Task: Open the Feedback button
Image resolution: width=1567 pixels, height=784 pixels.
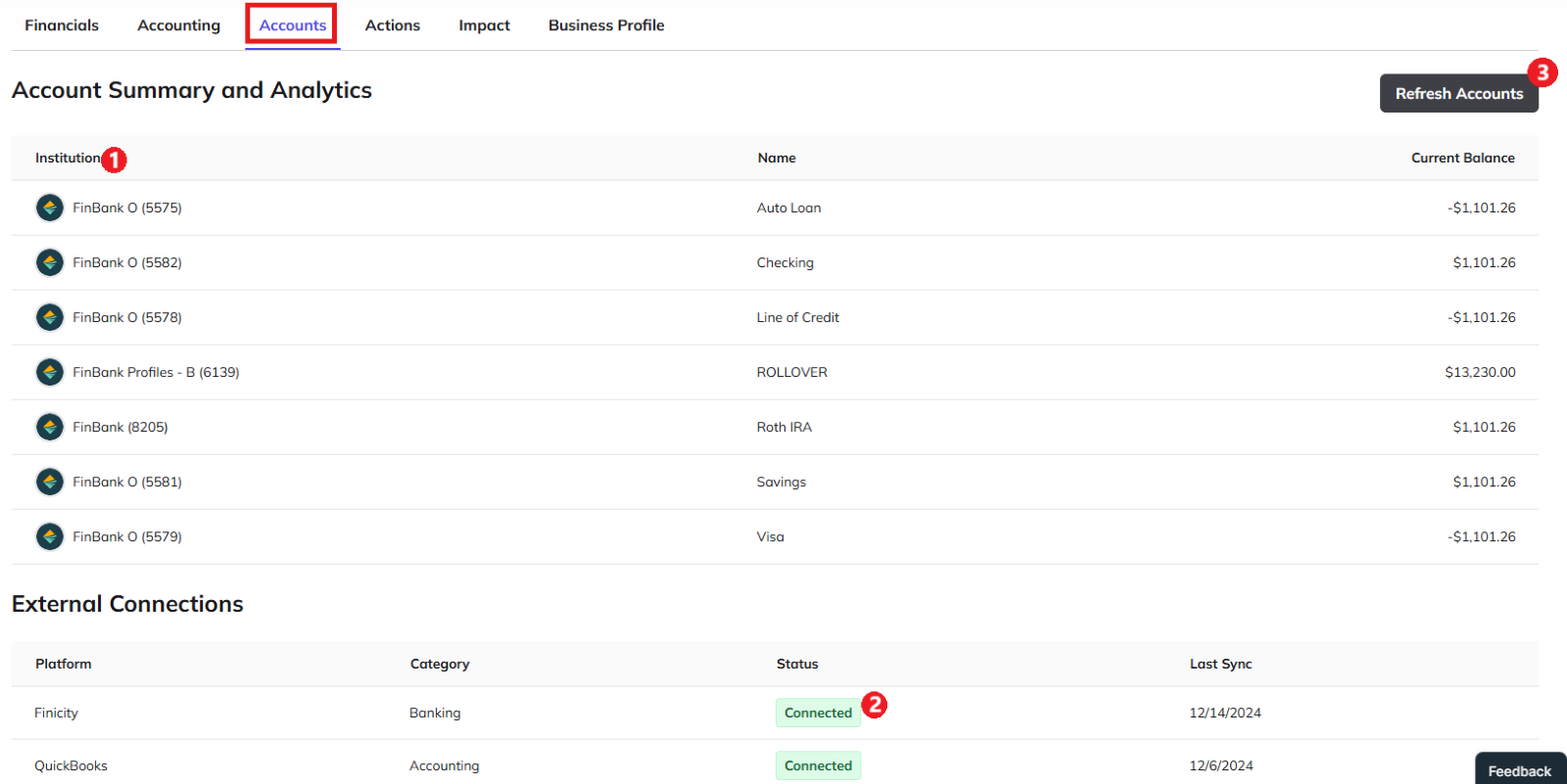Action: pos(1520,770)
